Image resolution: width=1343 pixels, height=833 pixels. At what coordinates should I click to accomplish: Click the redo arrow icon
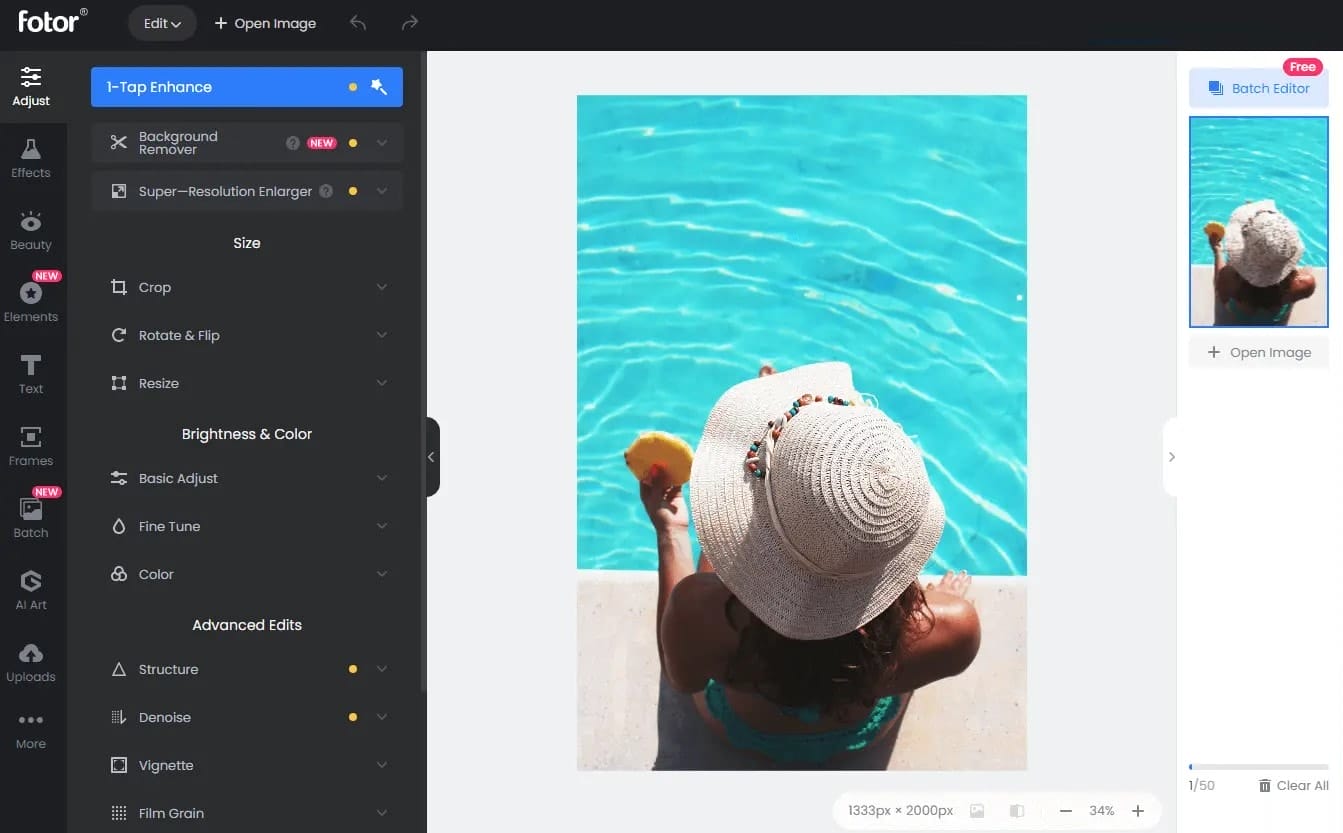coord(409,23)
